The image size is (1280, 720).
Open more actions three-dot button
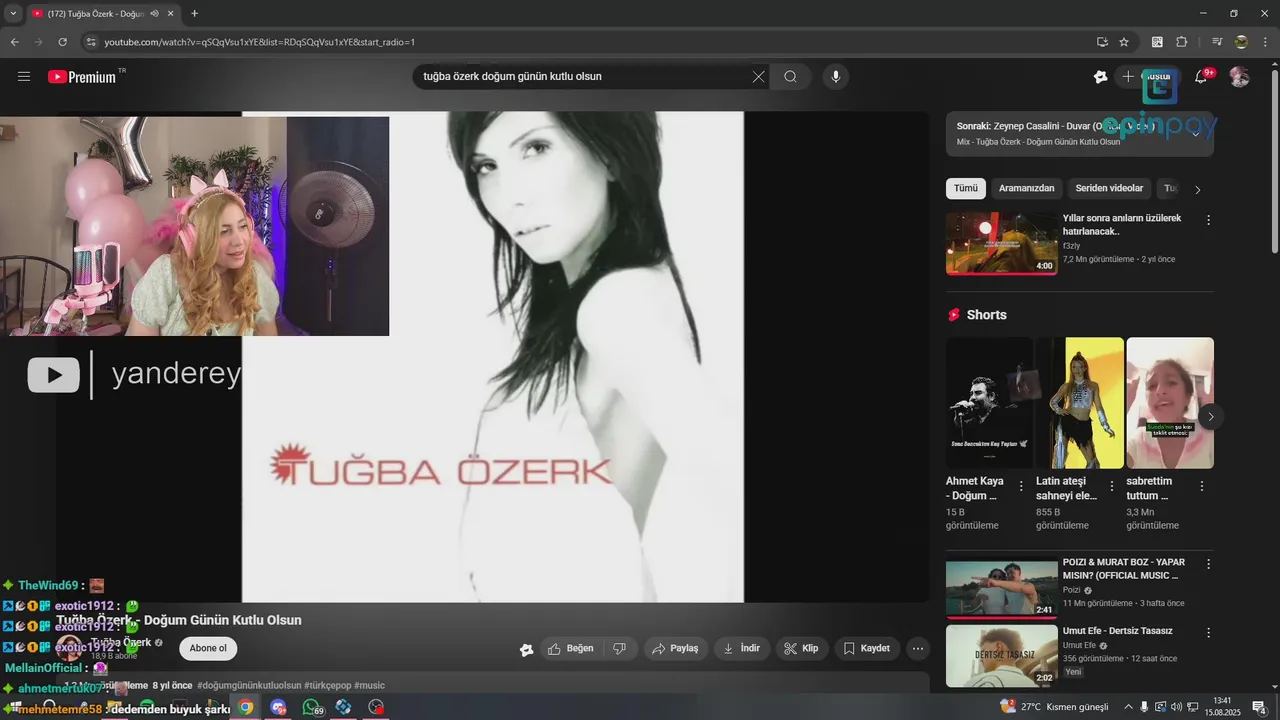pos(918,648)
